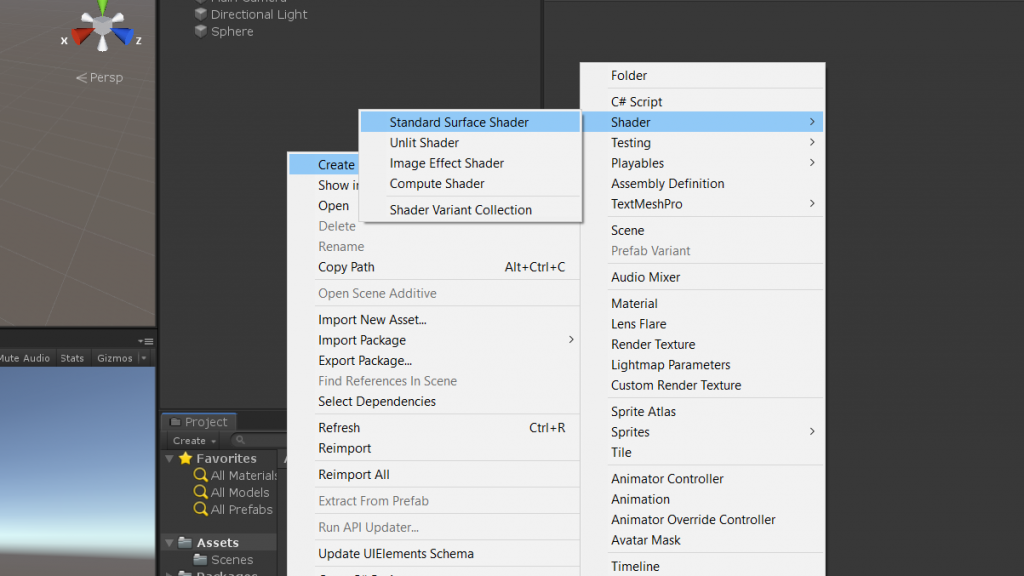This screenshot has width=1024, height=576.
Task: Click the Directional Light cube icon
Action: pyautogui.click(x=200, y=14)
